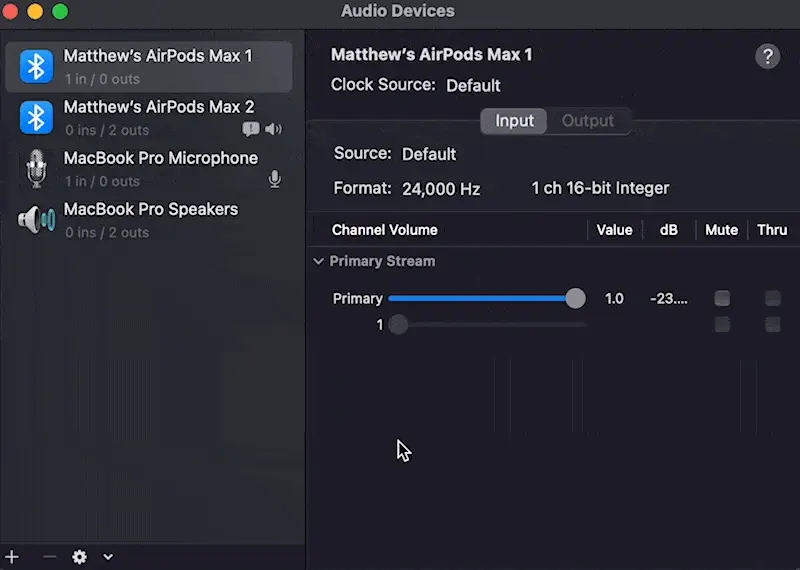Click the Channel Volume column header
Screen dimensions: 800x570
tap(385, 230)
